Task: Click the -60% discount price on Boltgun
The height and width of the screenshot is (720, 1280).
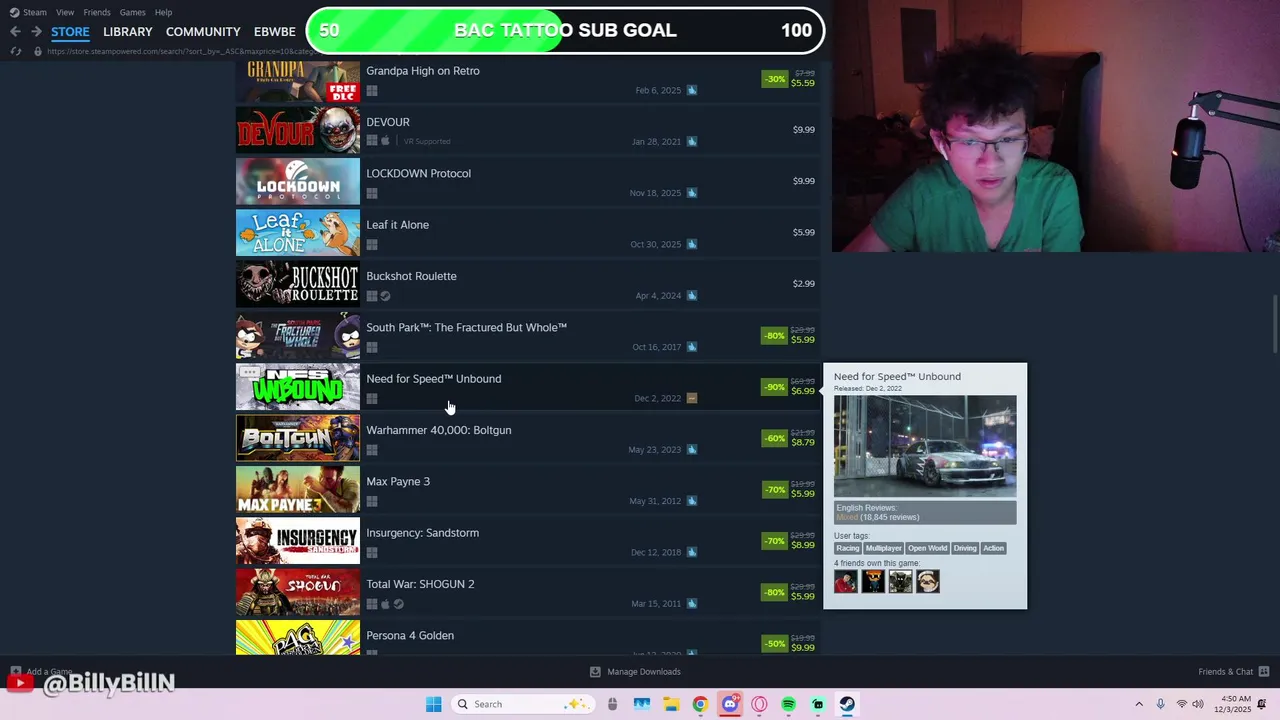Action: coord(789,437)
